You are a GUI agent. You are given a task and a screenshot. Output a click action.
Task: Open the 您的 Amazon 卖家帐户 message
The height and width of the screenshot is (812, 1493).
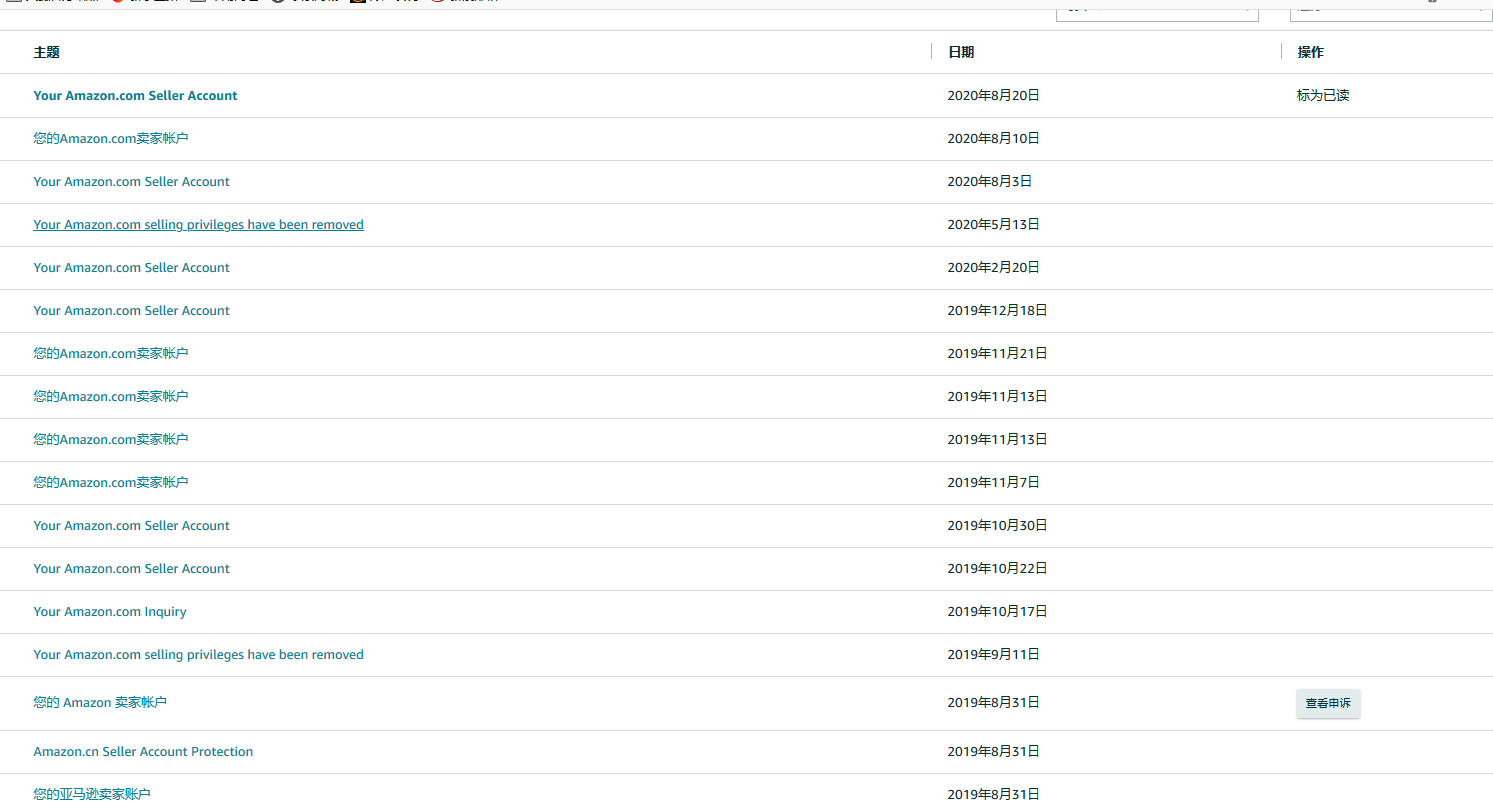(100, 703)
